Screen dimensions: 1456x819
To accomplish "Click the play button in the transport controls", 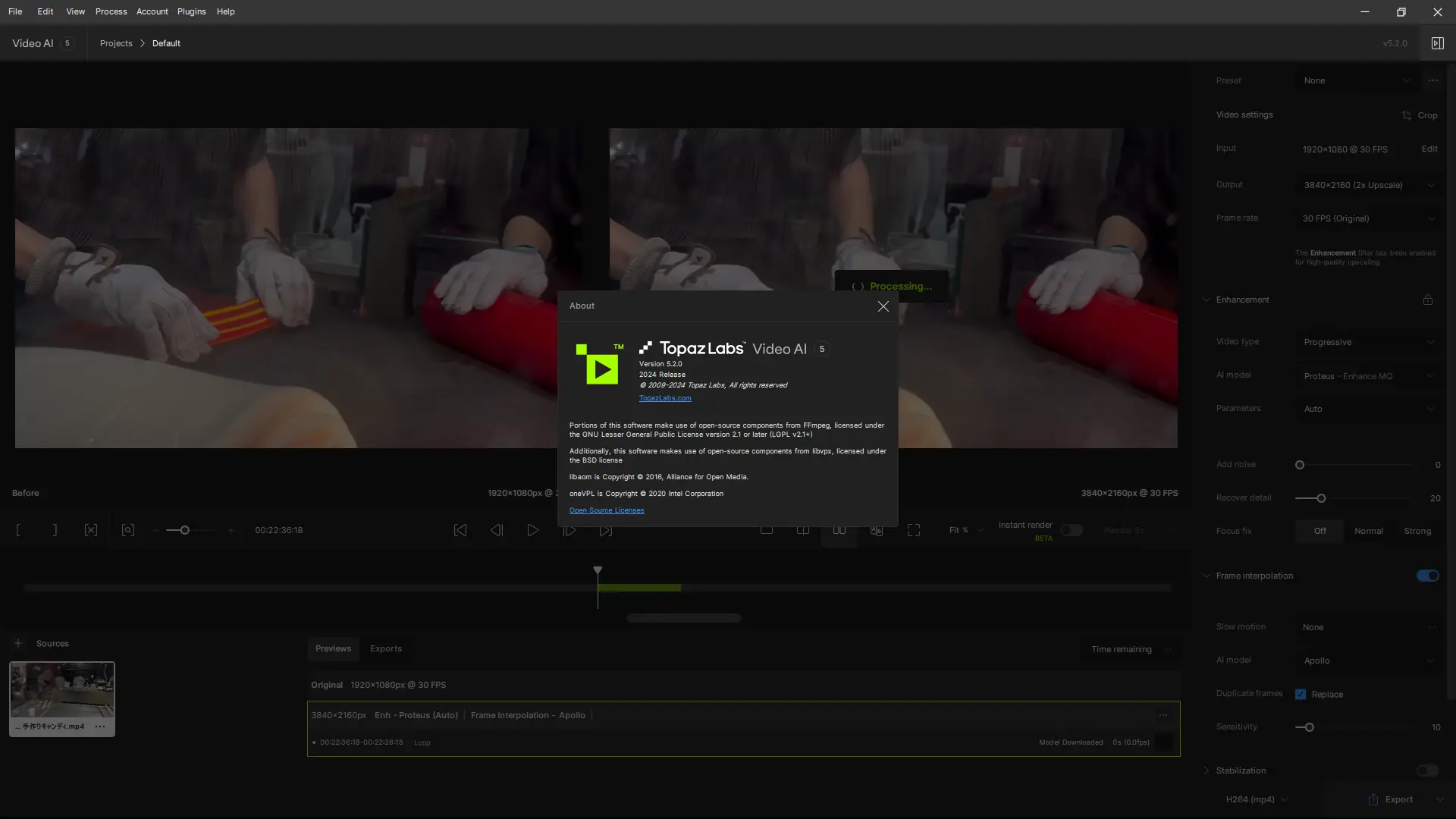I will (x=532, y=531).
